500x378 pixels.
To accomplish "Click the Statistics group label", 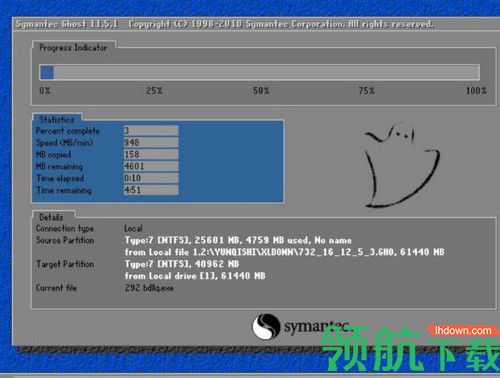I will tap(57, 119).
